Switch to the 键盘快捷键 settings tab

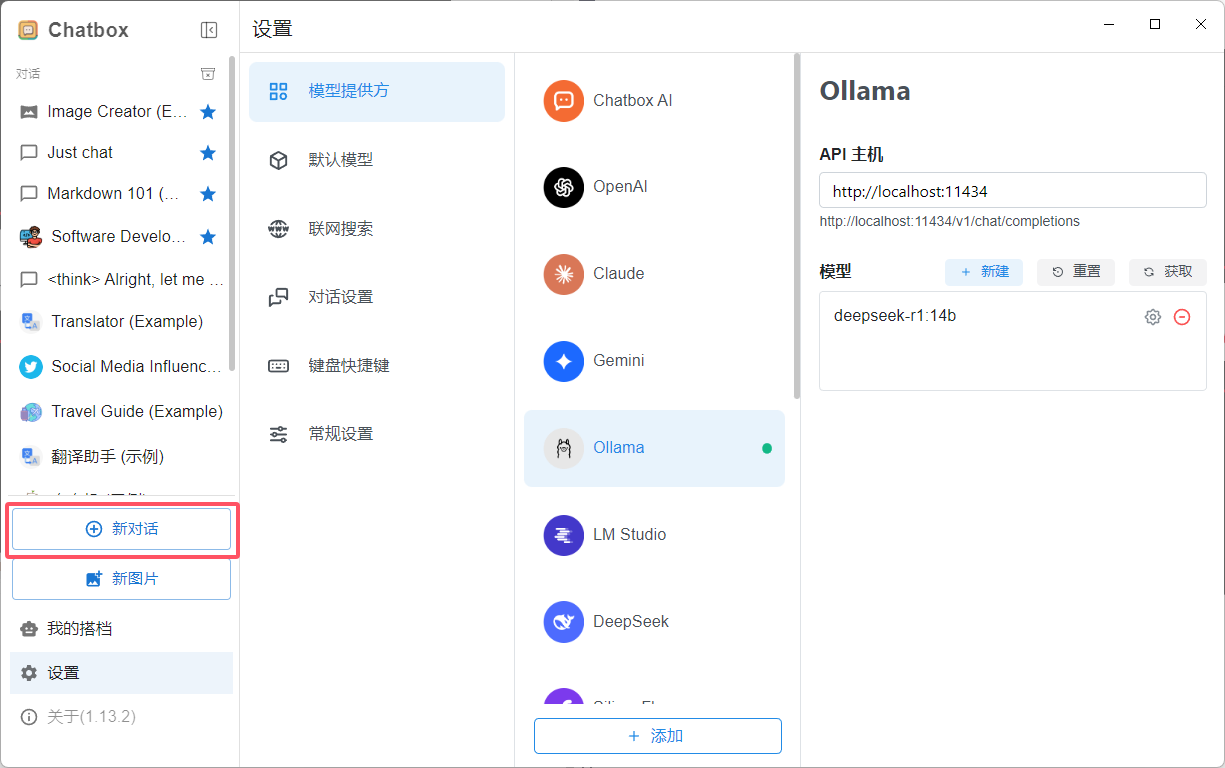[377, 366]
